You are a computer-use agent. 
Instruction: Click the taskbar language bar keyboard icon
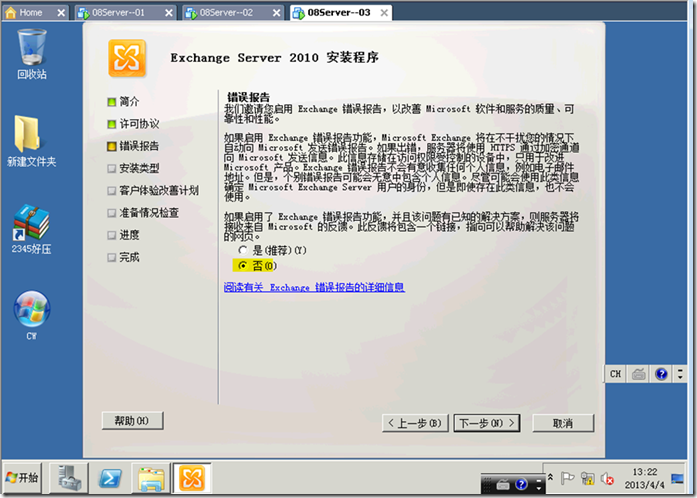503,484
